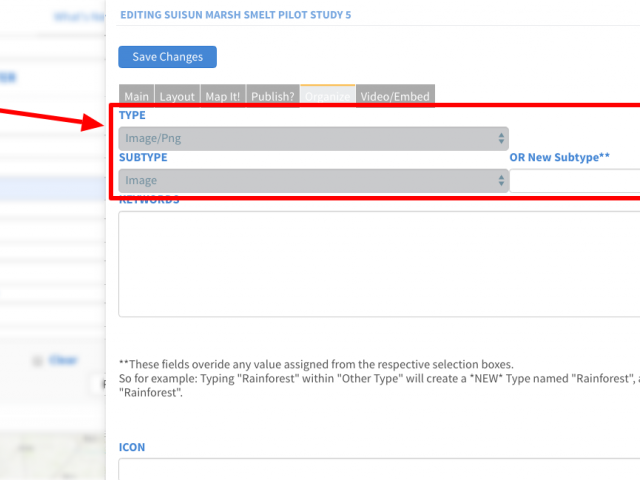Open the Layout tab
Screen dimensions: 640x480
[177, 96]
